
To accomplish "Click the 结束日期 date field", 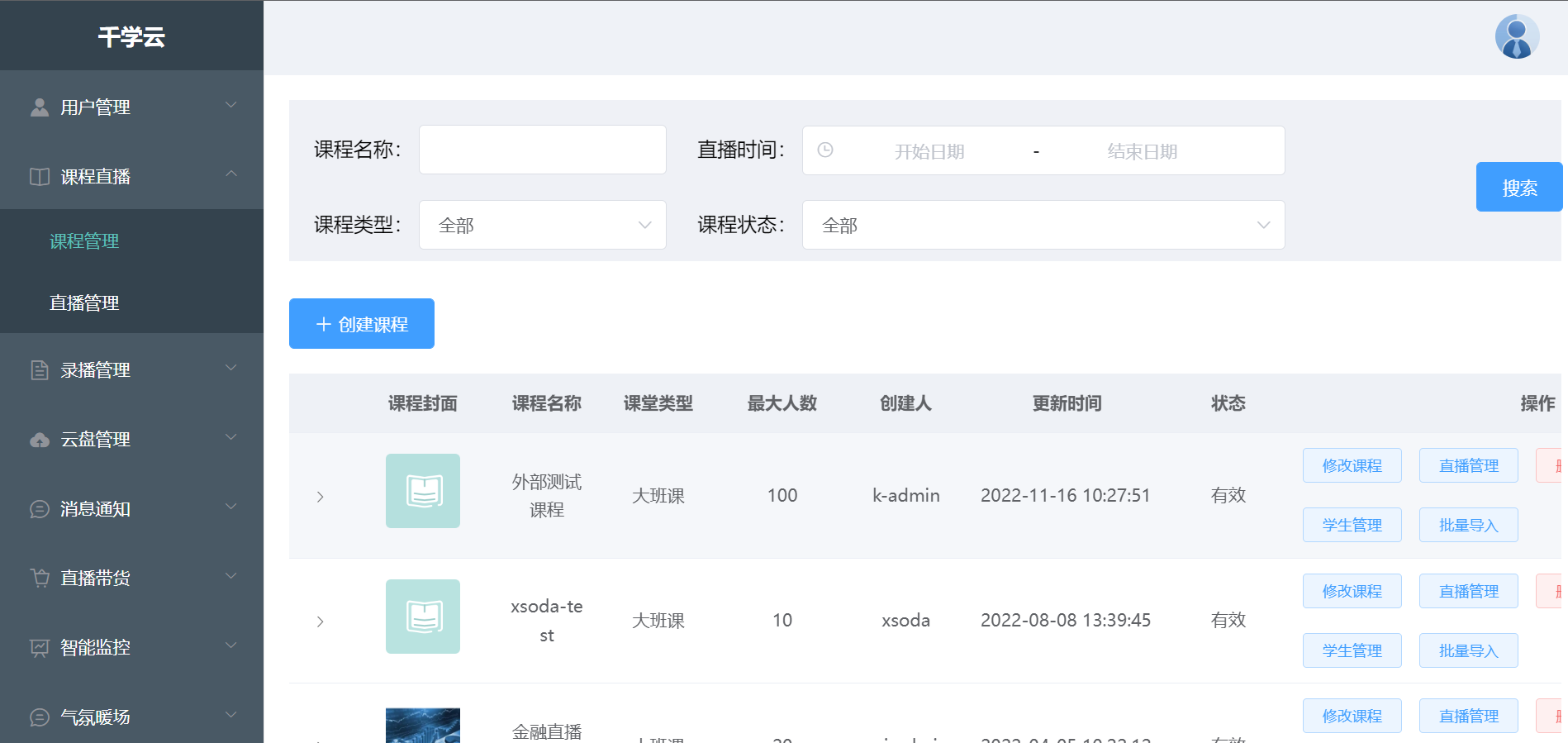I will click(x=1143, y=151).
